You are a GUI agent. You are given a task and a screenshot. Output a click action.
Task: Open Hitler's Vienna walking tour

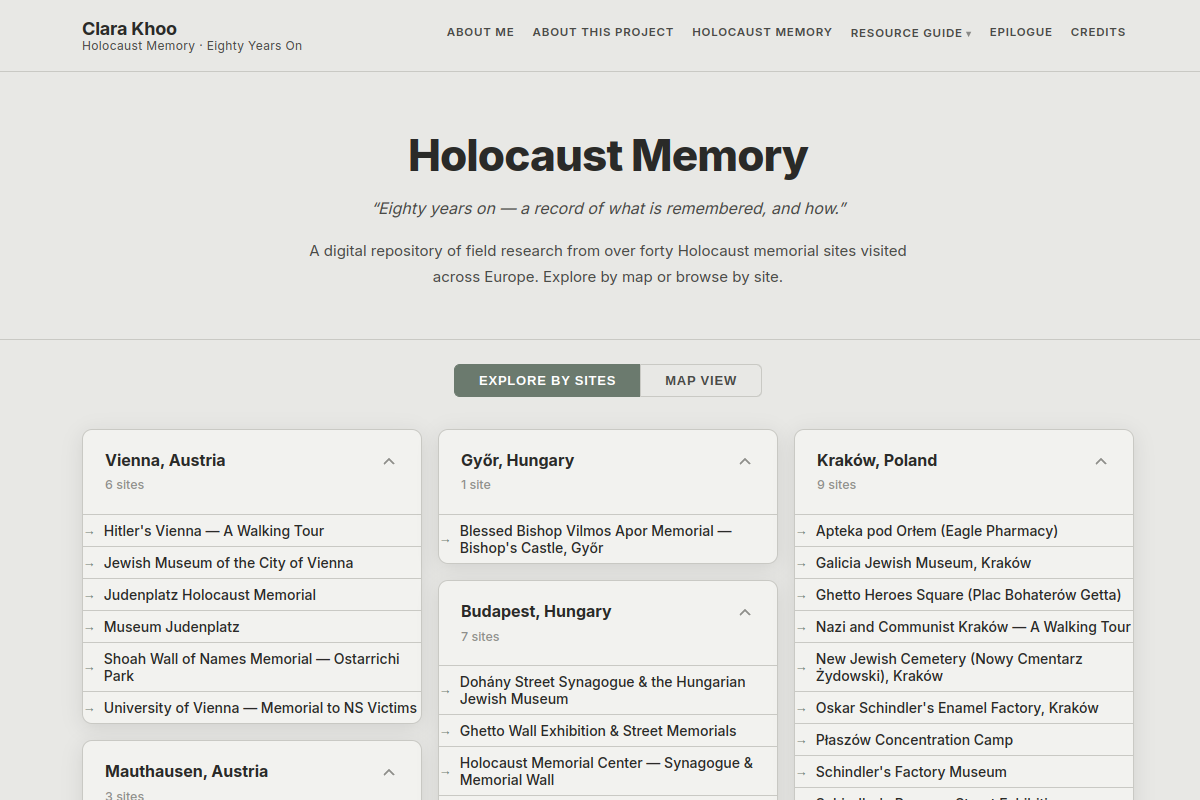click(252, 531)
